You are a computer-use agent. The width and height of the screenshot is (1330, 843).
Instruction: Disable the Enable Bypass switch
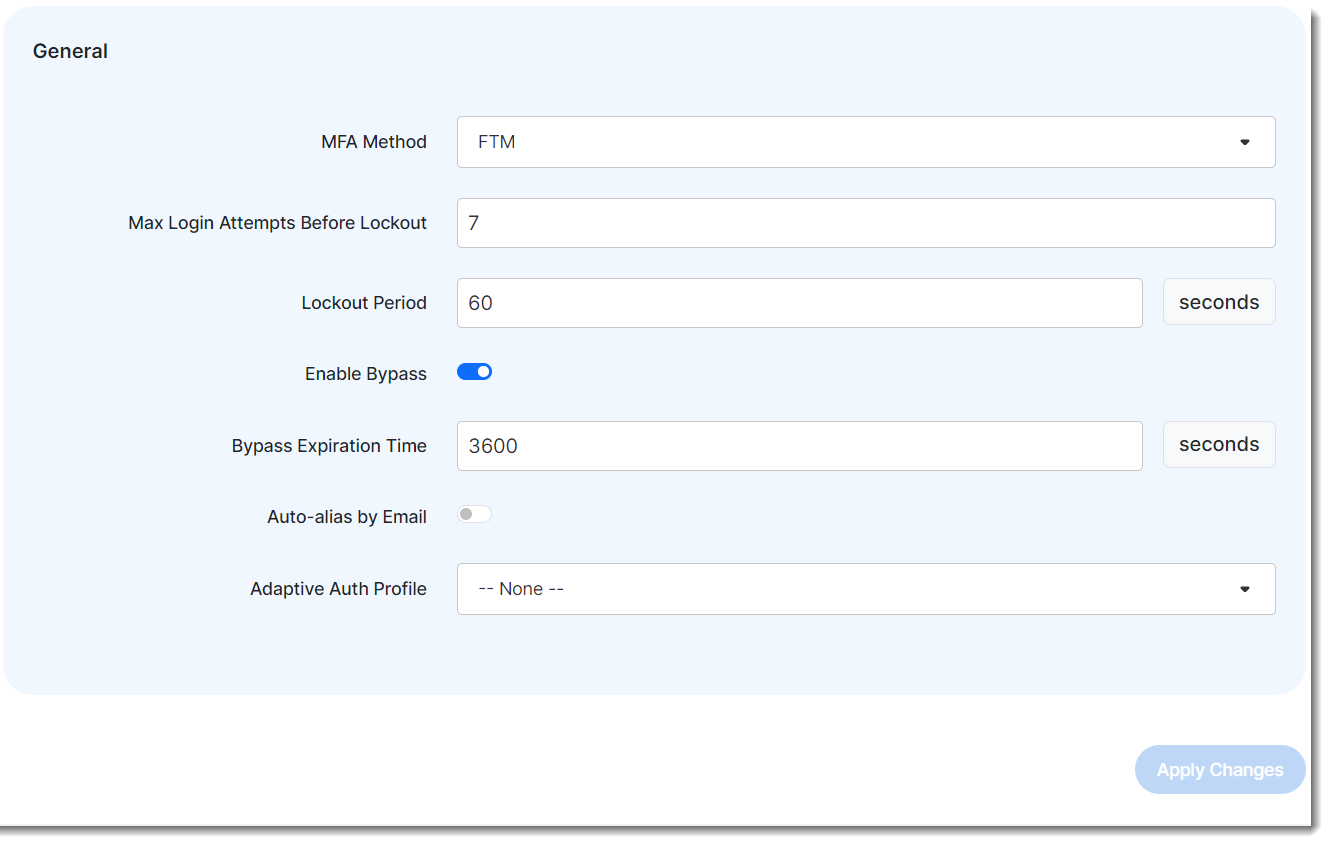pyautogui.click(x=474, y=371)
